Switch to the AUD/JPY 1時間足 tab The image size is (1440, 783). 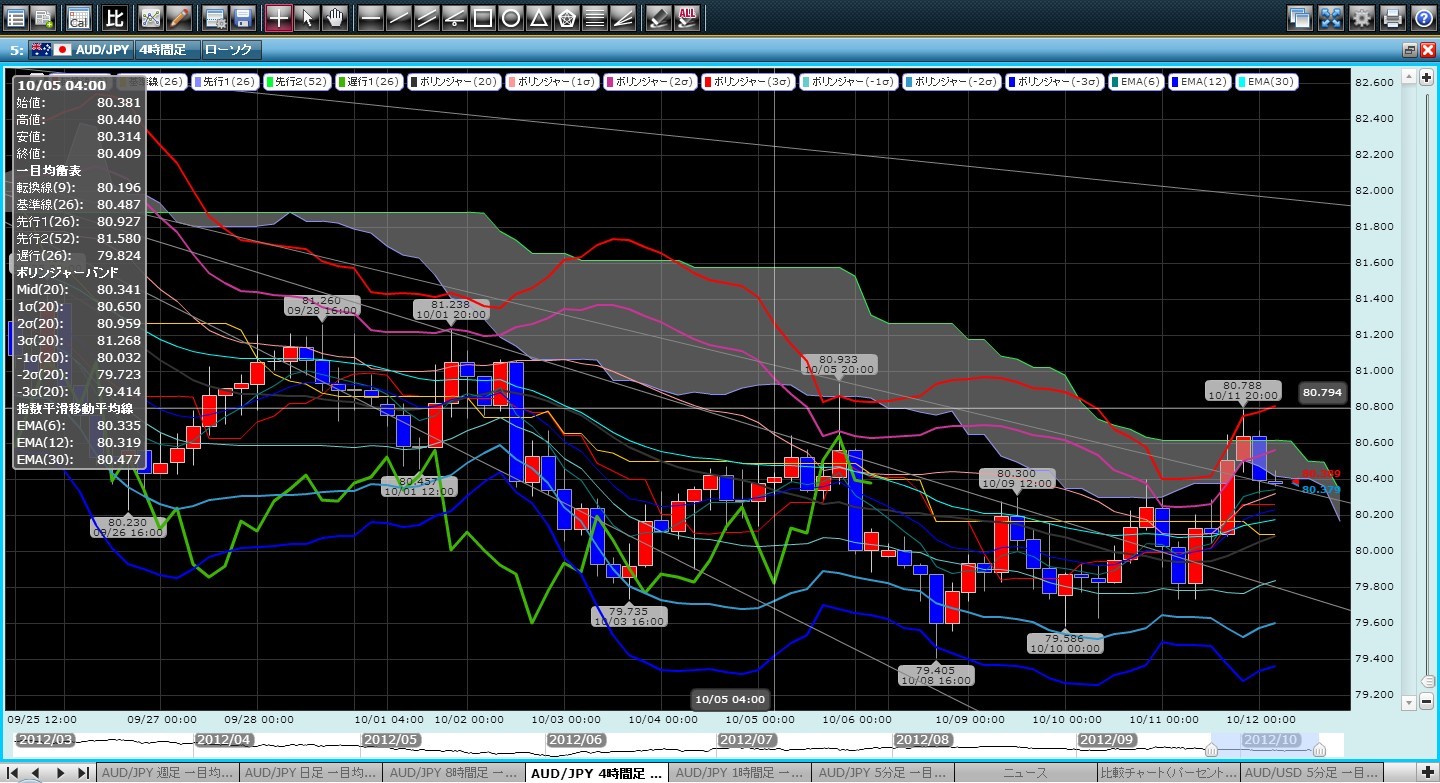[741, 772]
